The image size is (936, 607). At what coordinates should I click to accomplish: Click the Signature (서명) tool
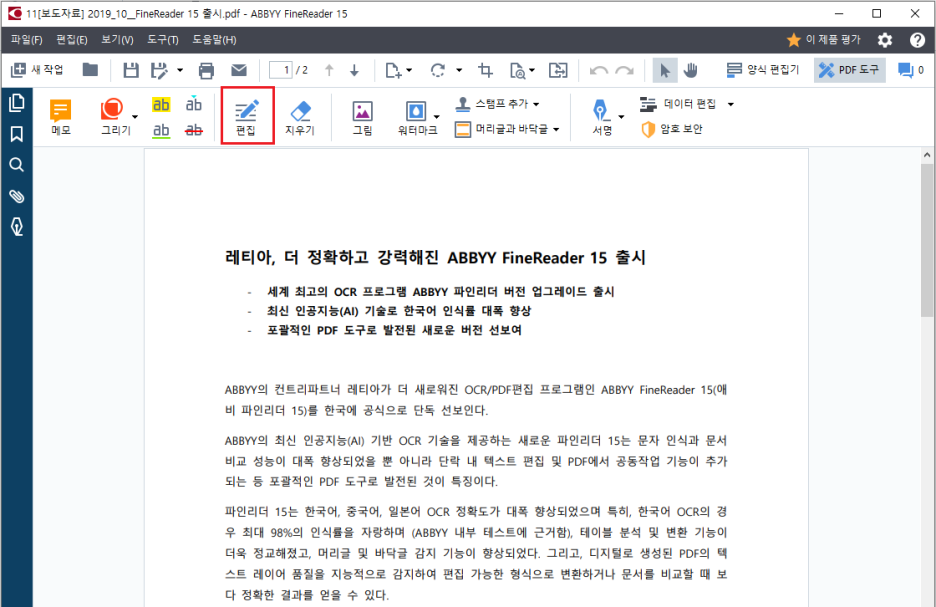[x=601, y=118]
